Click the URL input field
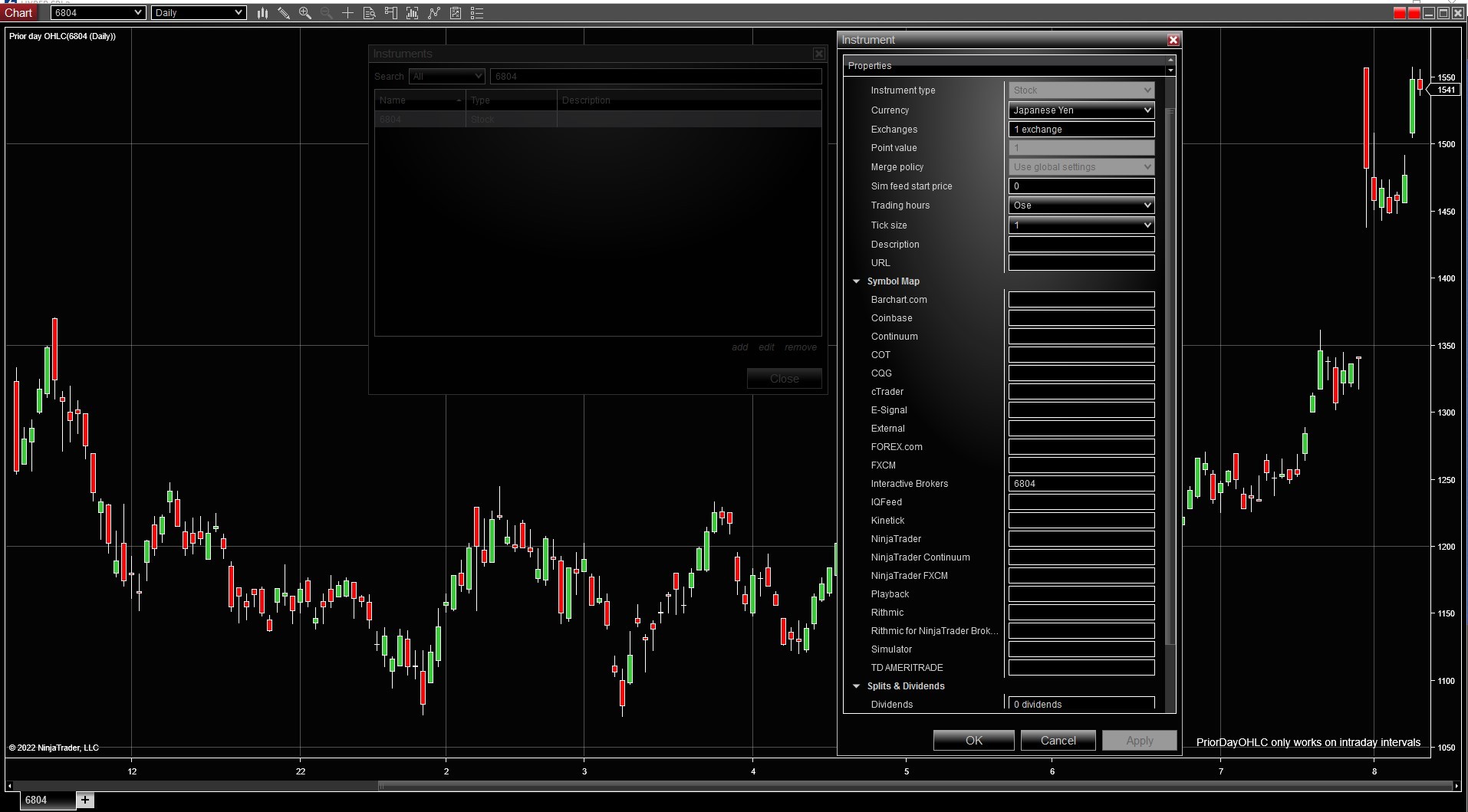The image size is (1468, 812). click(1081, 263)
